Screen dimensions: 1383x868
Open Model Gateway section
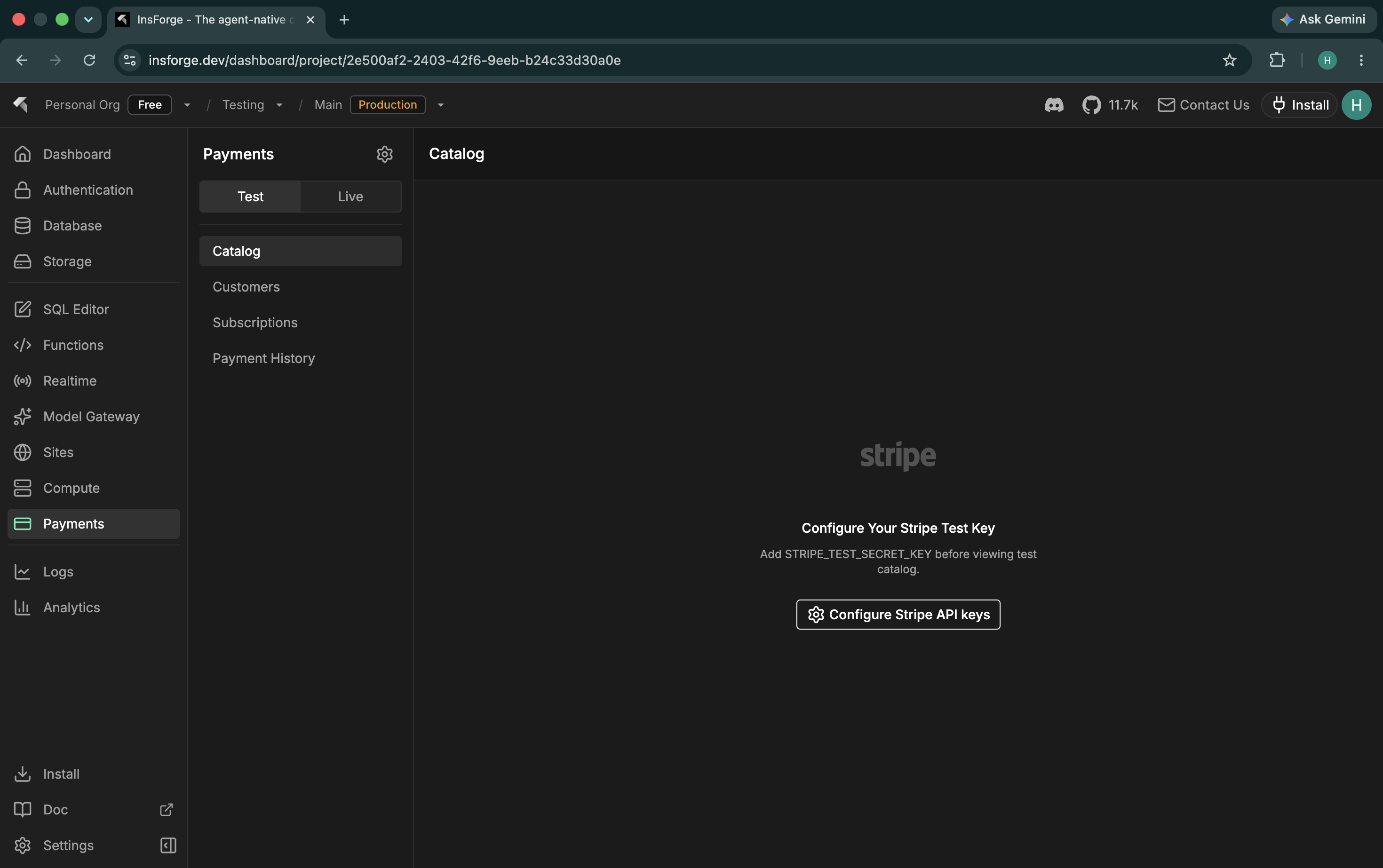click(x=94, y=416)
